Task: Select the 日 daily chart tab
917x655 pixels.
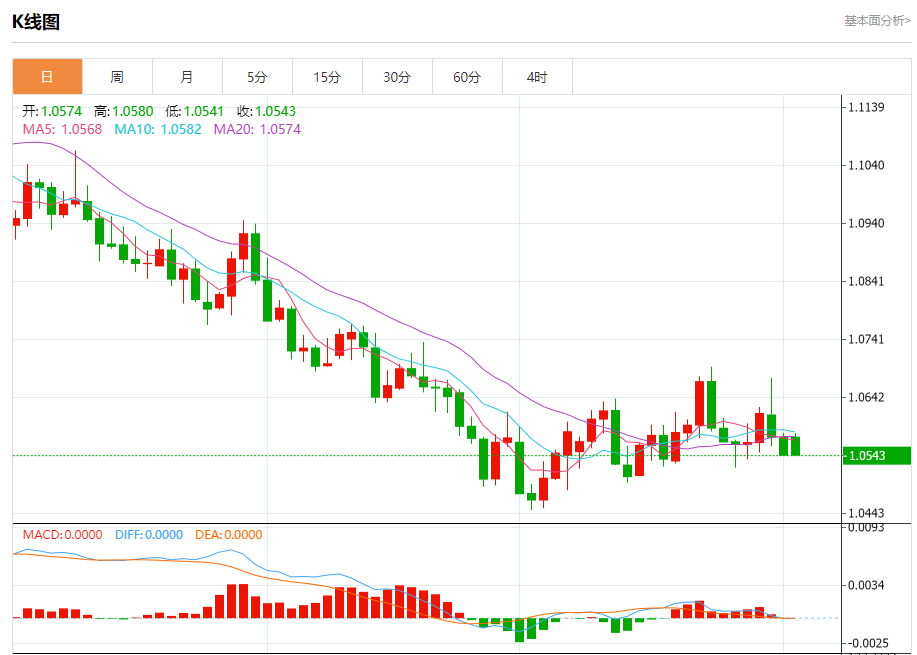Action: (x=47, y=77)
